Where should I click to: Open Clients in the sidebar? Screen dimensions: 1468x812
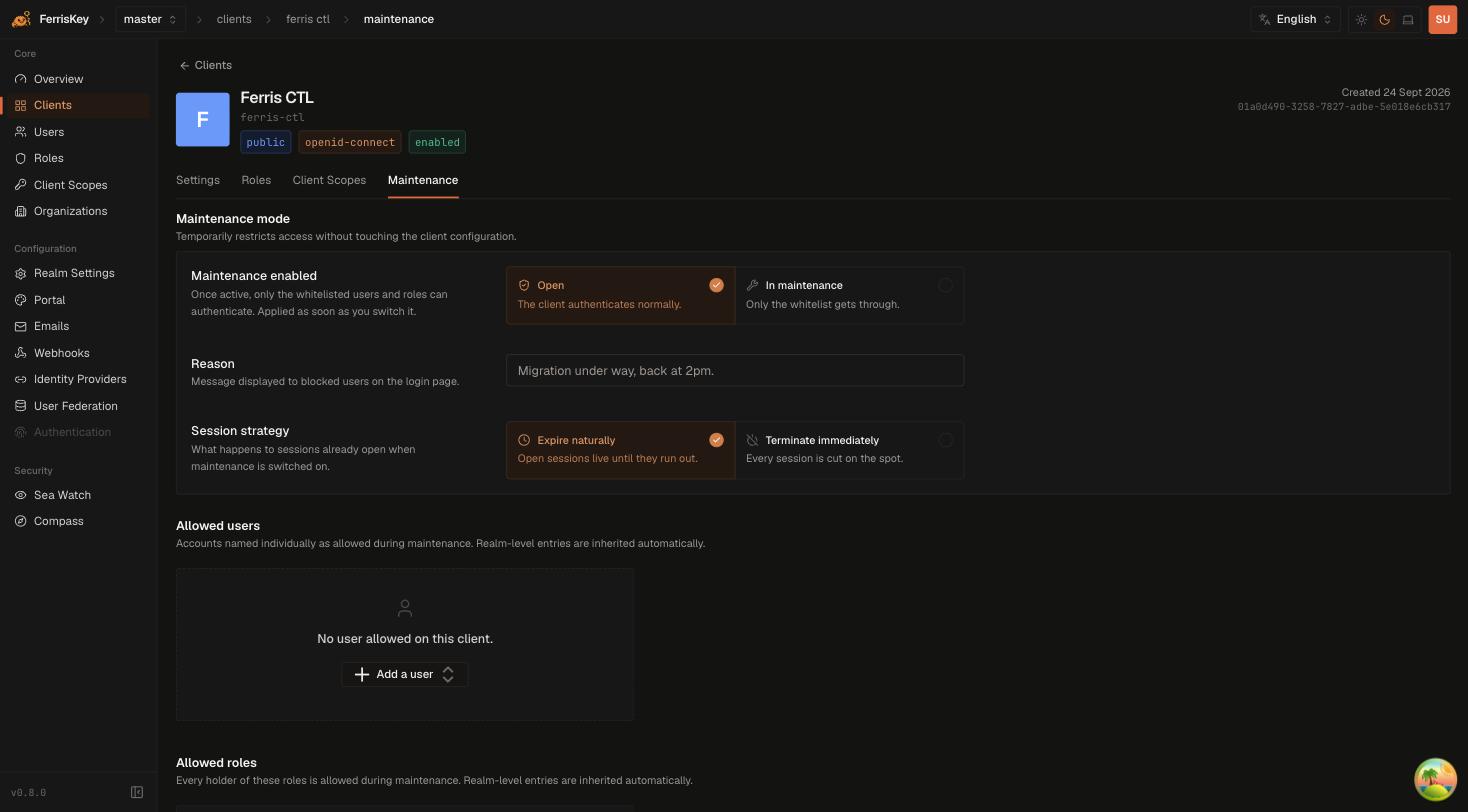[x=76, y=105]
